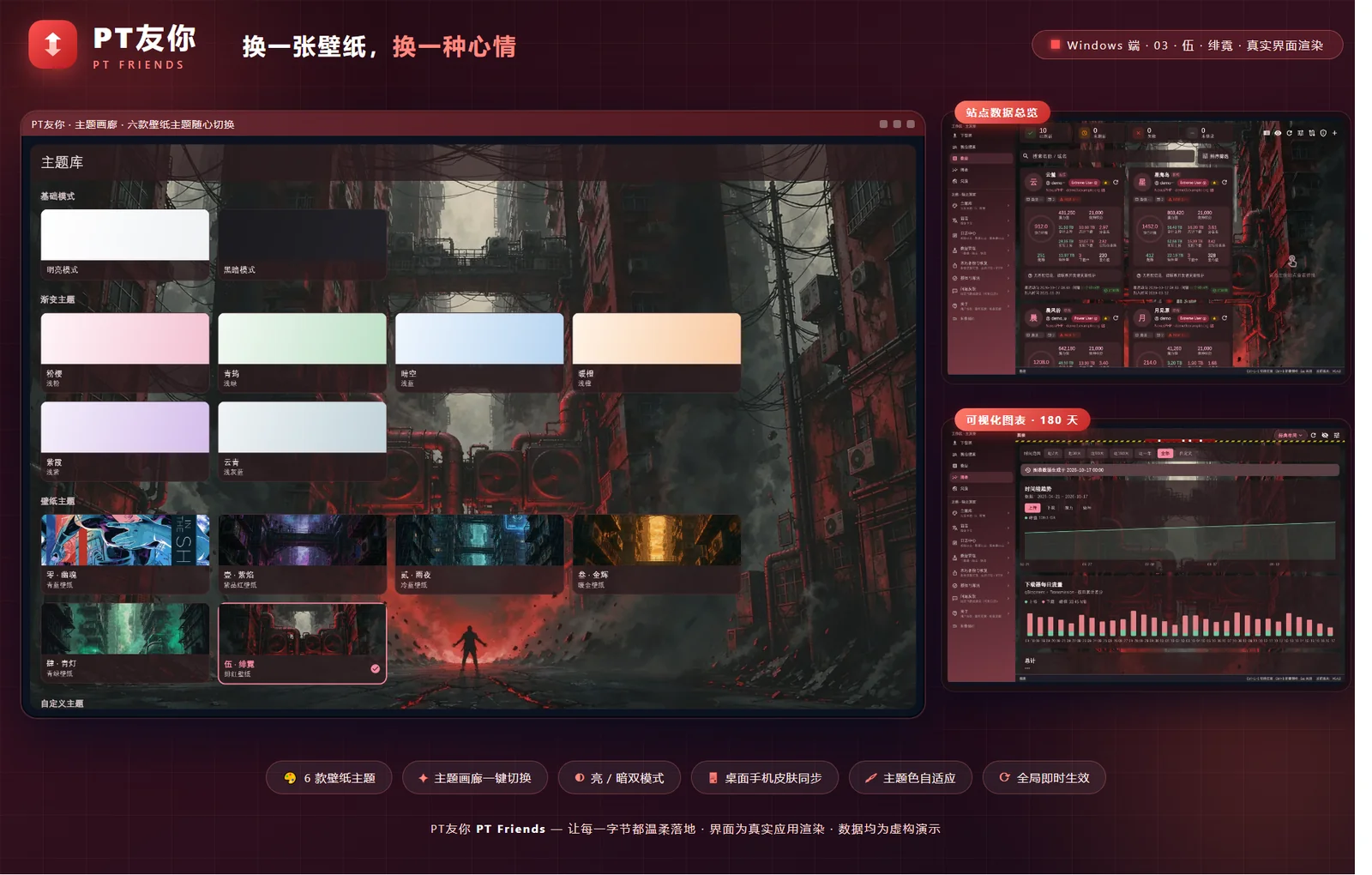Screen dimensions: 1372x875
Task: Open the layout dropdown in chart panel
Action: 1290,435
